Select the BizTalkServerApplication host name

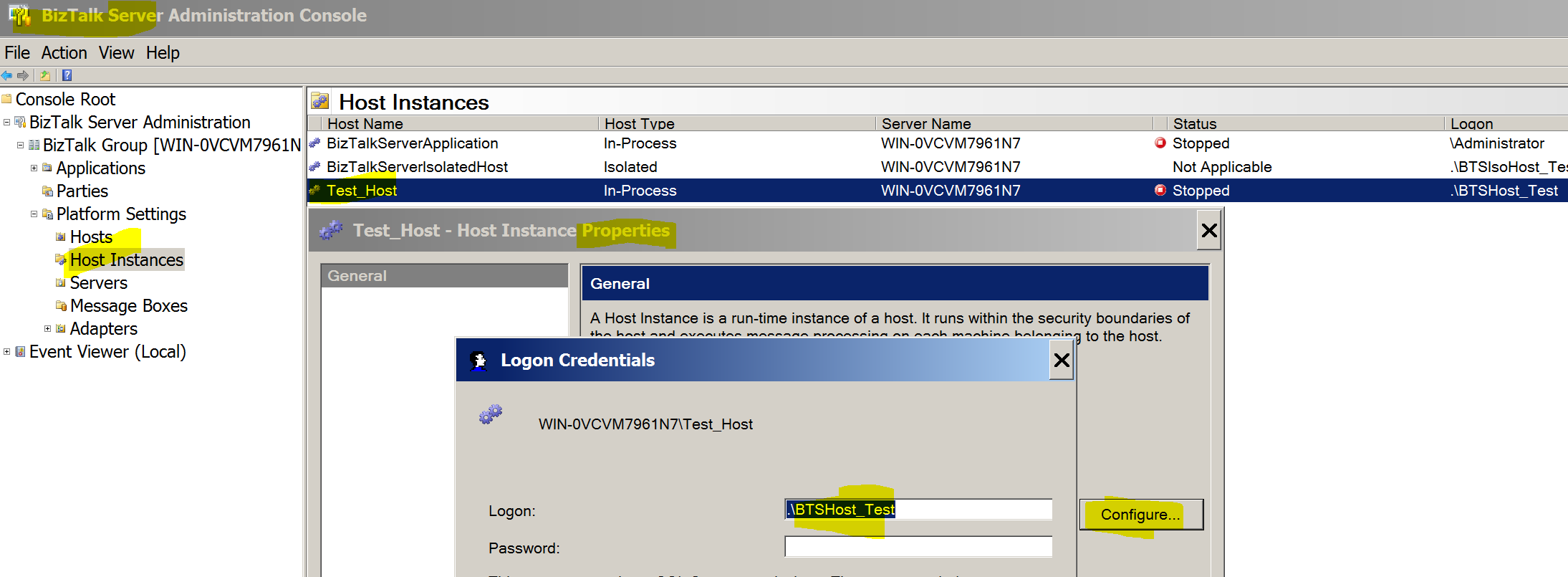413,143
